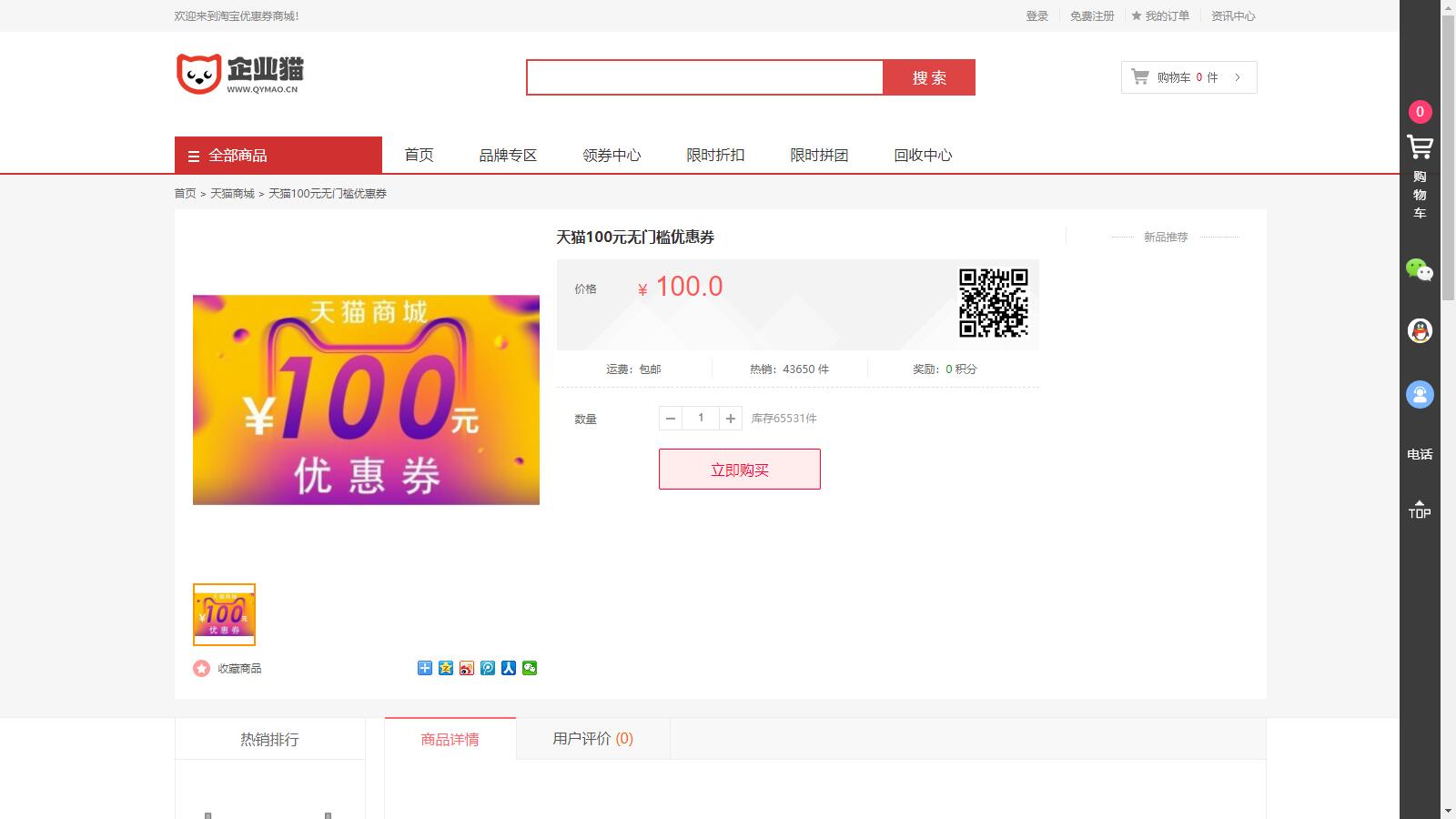1456x819 pixels.
Task: Share product to Sina Weibo
Action: tap(467, 668)
